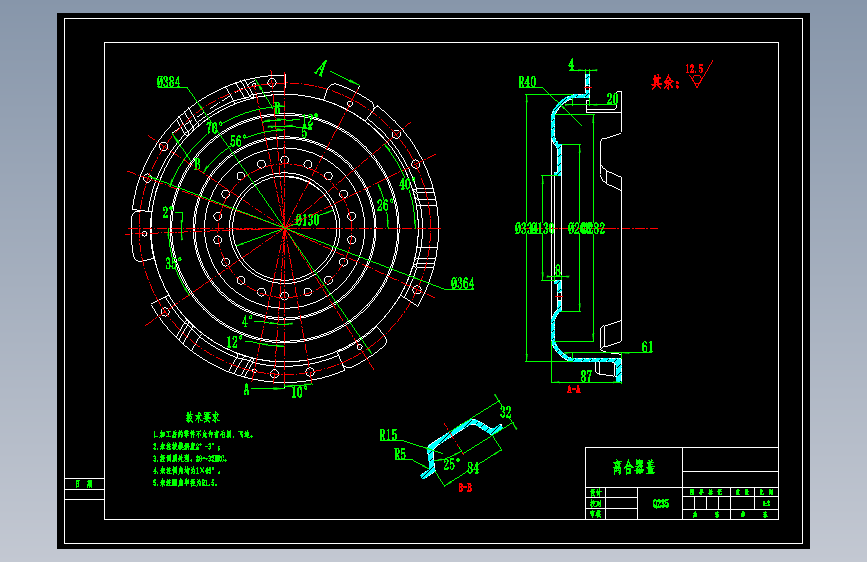The width and height of the screenshot is (867, 562).
Task: Select the 2° angle label at left
Action: click(x=168, y=212)
